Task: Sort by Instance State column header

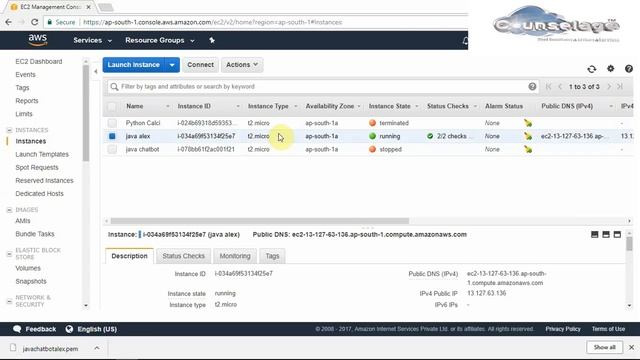Action: pyautogui.click(x=390, y=106)
